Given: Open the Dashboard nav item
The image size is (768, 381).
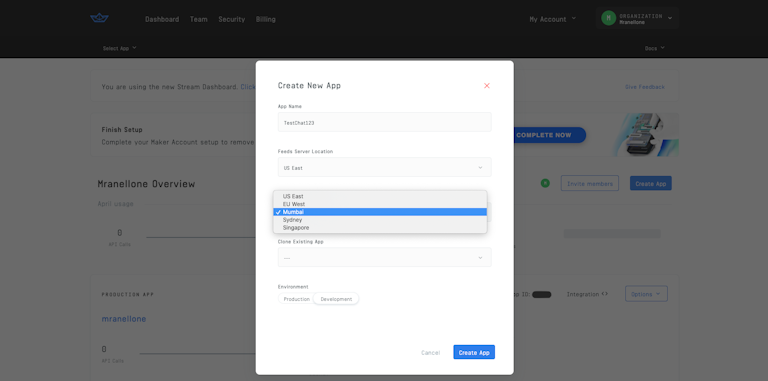Looking at the screenshot, I should (x=162, y=19).
